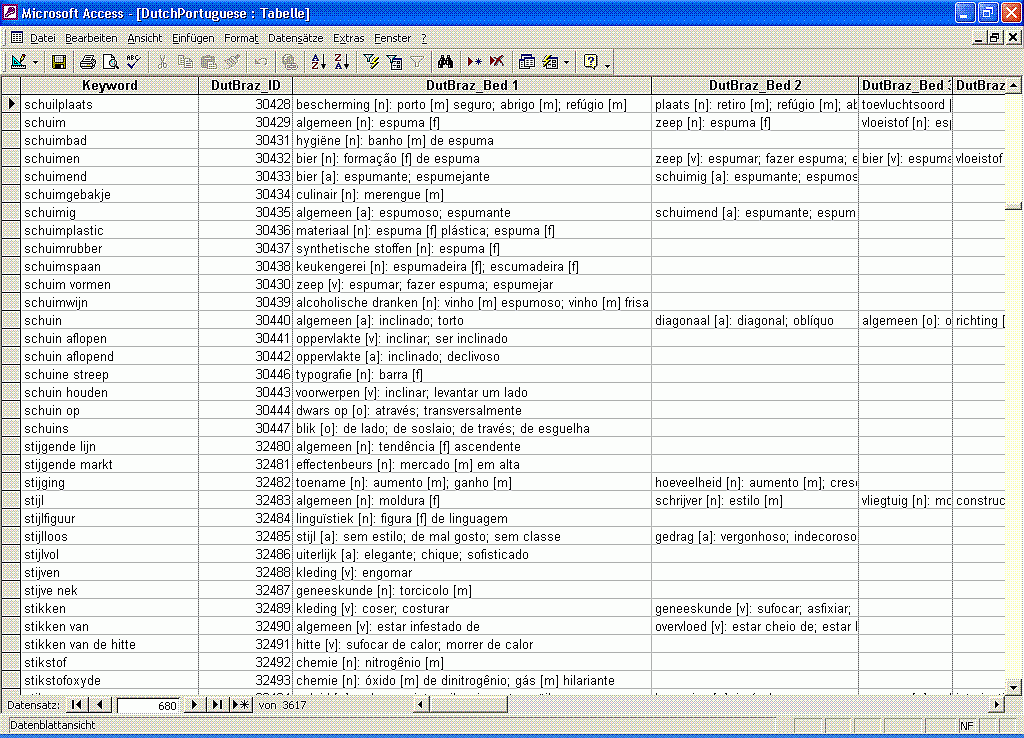1024x738 pixels.
Task: Open the Datensätze menu
Action: click(296, 38)
